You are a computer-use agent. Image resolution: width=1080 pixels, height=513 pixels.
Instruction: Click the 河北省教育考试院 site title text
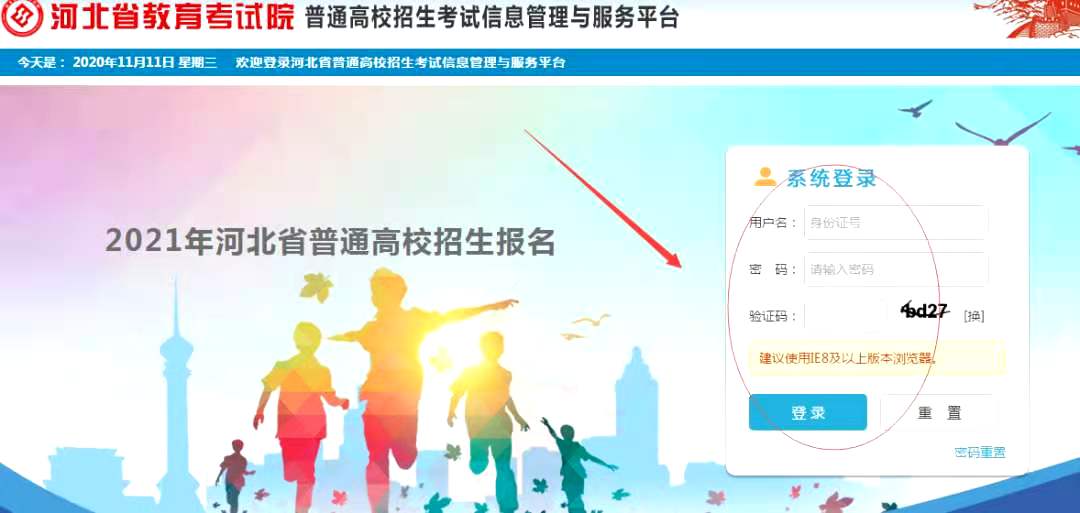(172, 19)
